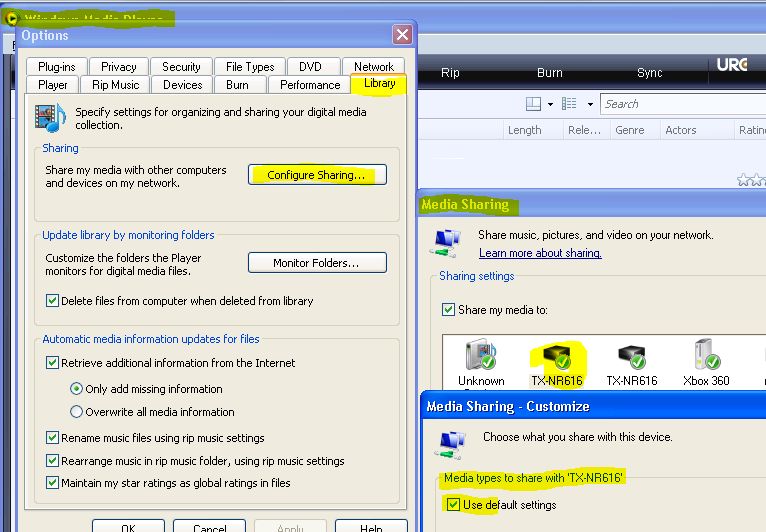Switch to the Rip Music tab

pyautogui.click(x=115, y=85)
